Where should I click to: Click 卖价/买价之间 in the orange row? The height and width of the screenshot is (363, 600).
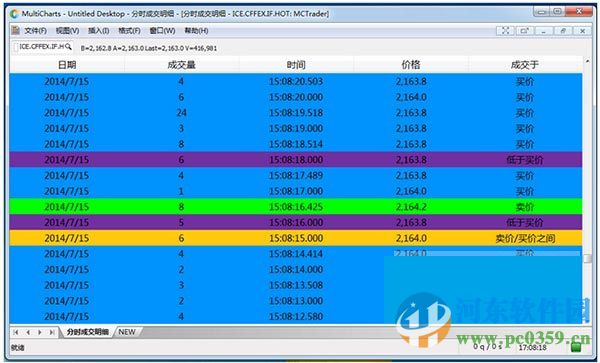[x=525, y=239]
